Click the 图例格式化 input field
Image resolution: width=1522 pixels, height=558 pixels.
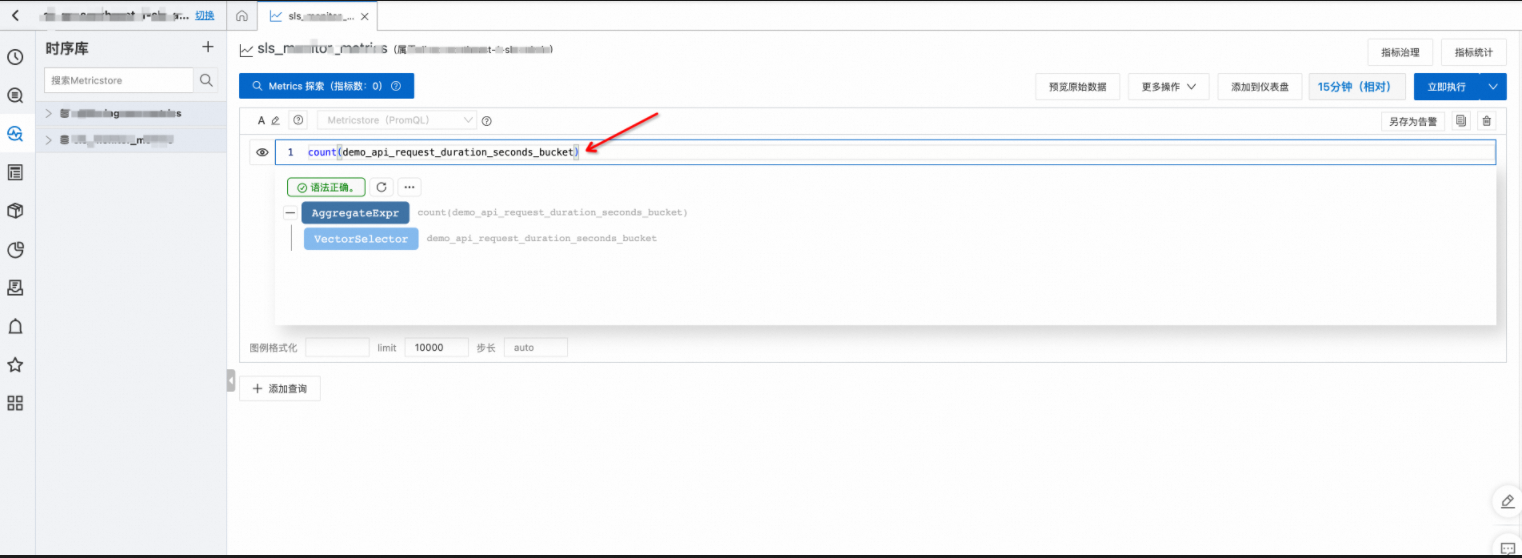[x=337, y=348]
